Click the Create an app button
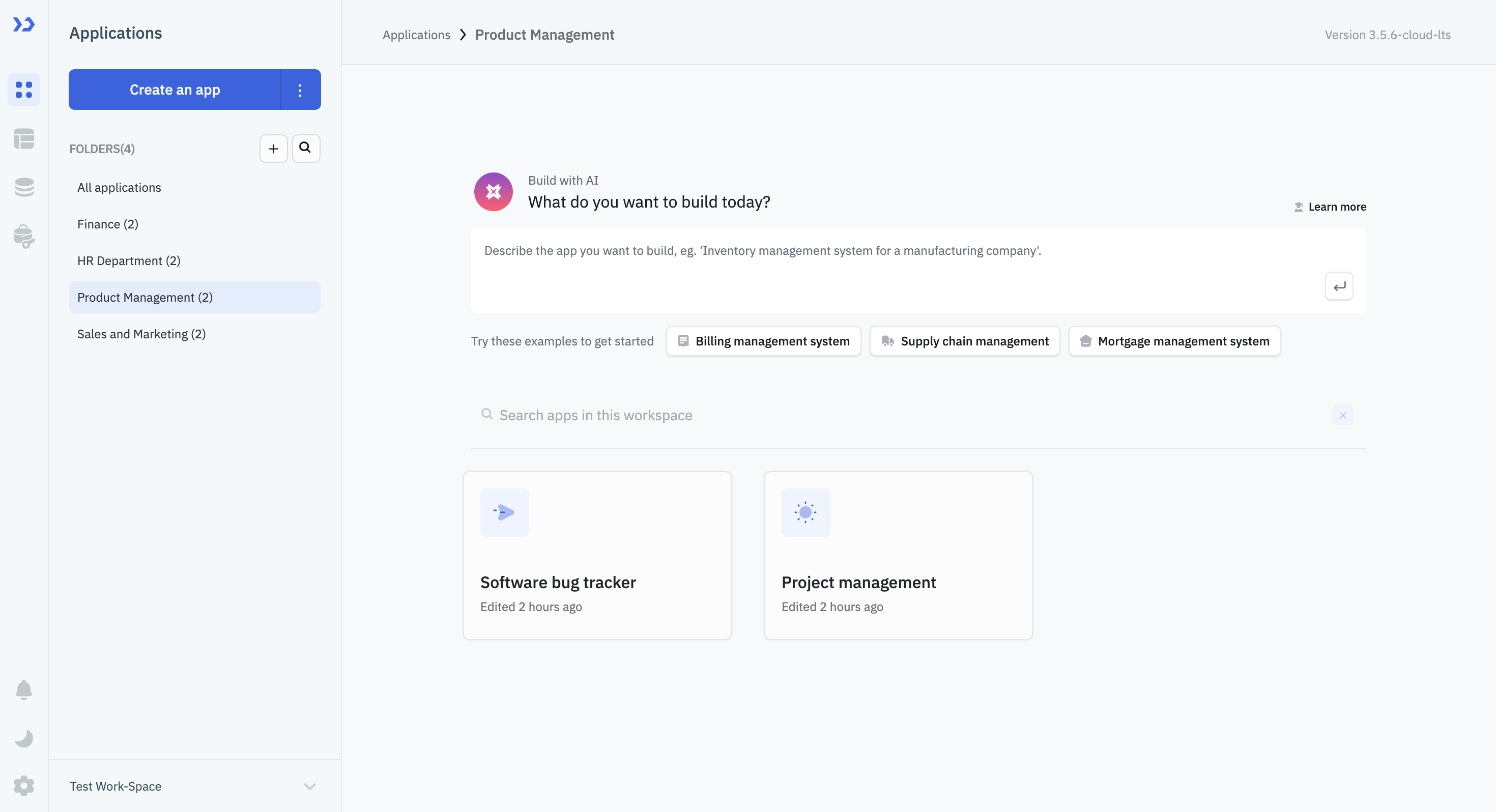1496x812 pixels. coord(174,90)
